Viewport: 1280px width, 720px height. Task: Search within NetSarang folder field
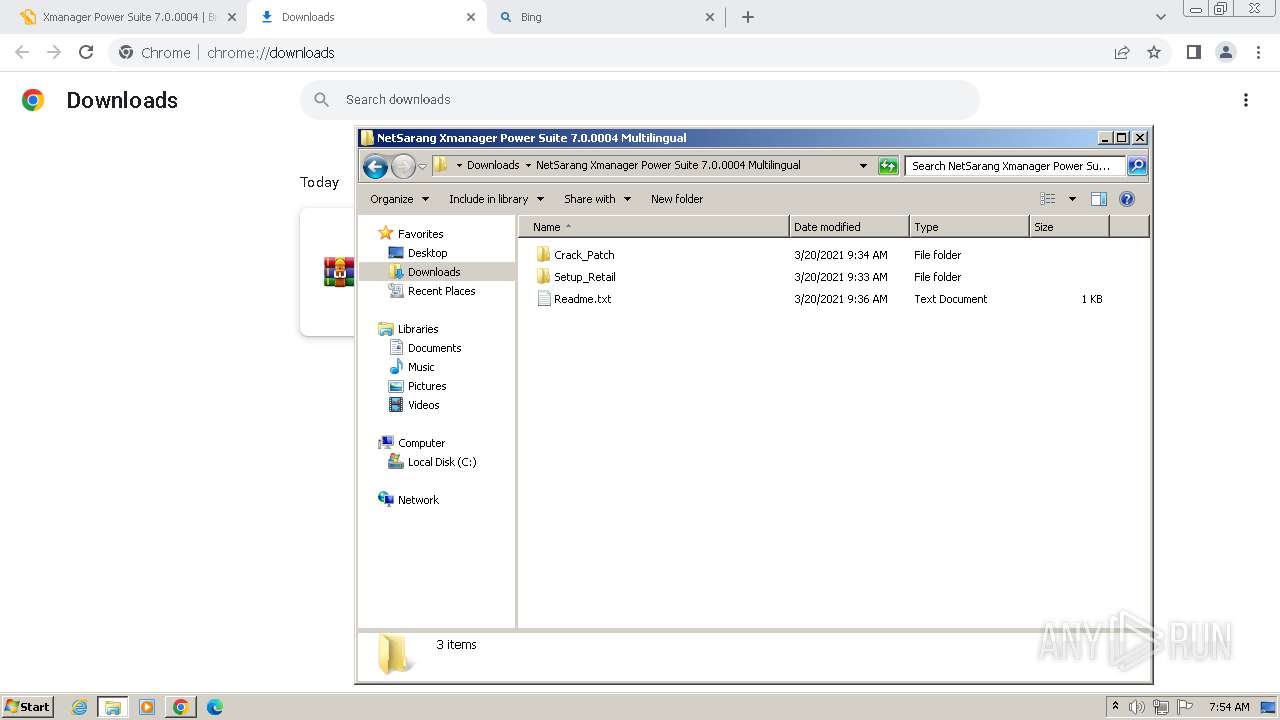click(1015, 166)
